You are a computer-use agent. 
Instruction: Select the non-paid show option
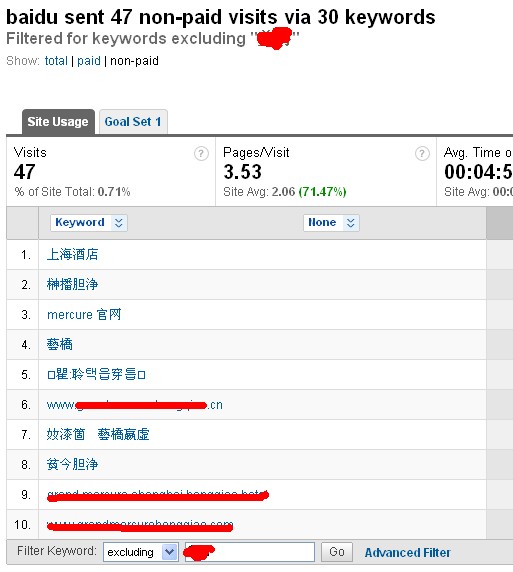(x=134, y=61)
